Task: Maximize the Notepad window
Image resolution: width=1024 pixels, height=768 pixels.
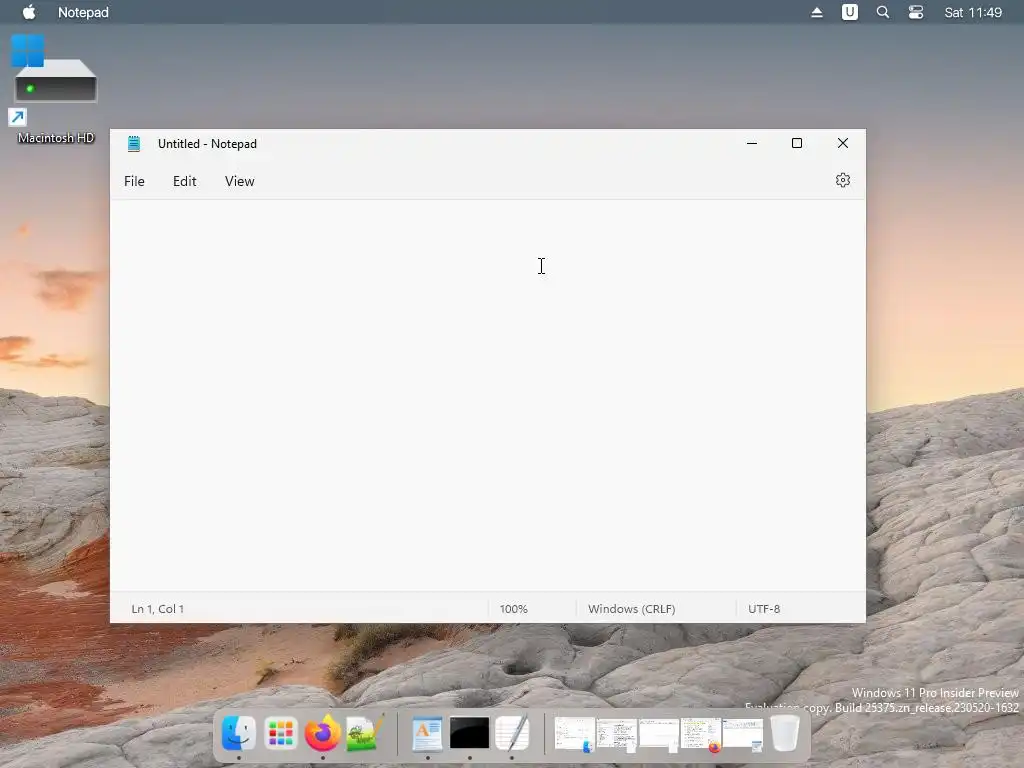Action: pos(797,143)
